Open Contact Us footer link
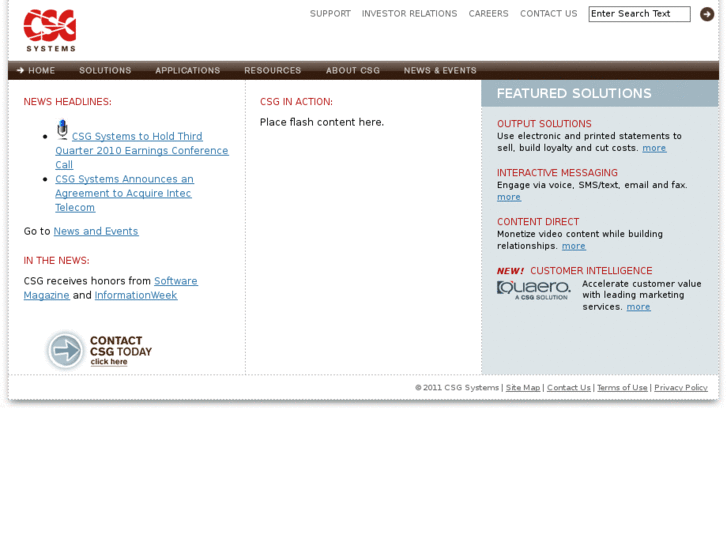This screenshot has height=545, width=727. click(569, 387)
